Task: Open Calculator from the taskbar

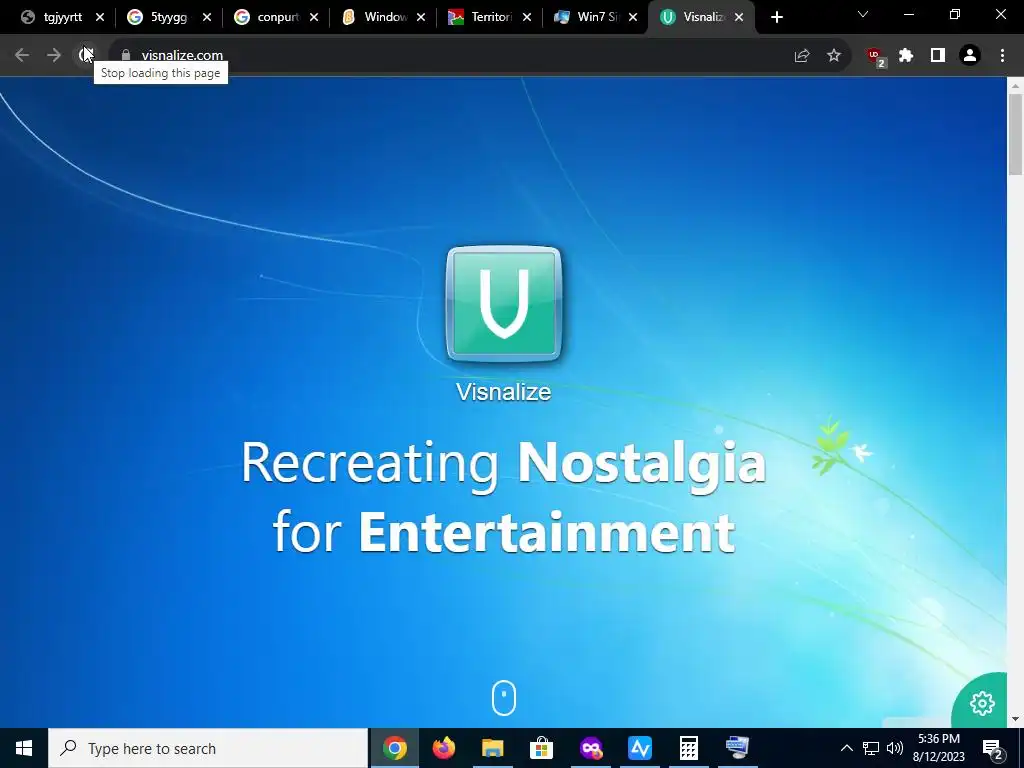Action: [x=688, y=748]
